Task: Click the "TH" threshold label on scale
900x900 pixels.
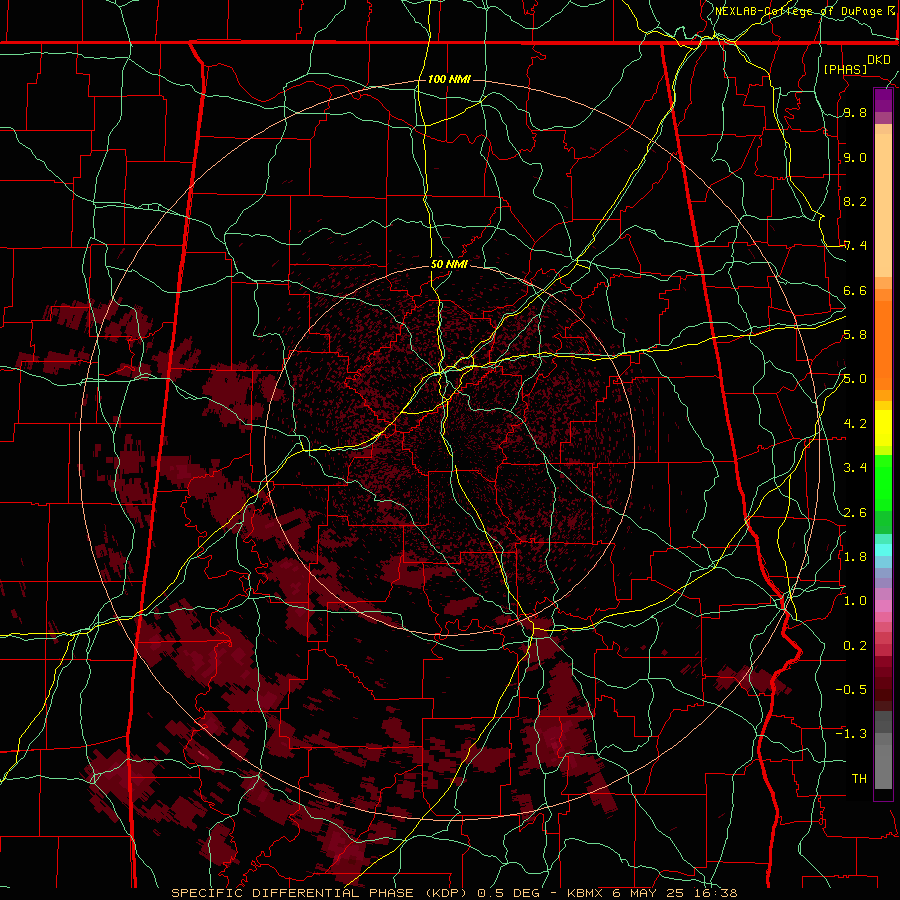Action: (859, 778)
